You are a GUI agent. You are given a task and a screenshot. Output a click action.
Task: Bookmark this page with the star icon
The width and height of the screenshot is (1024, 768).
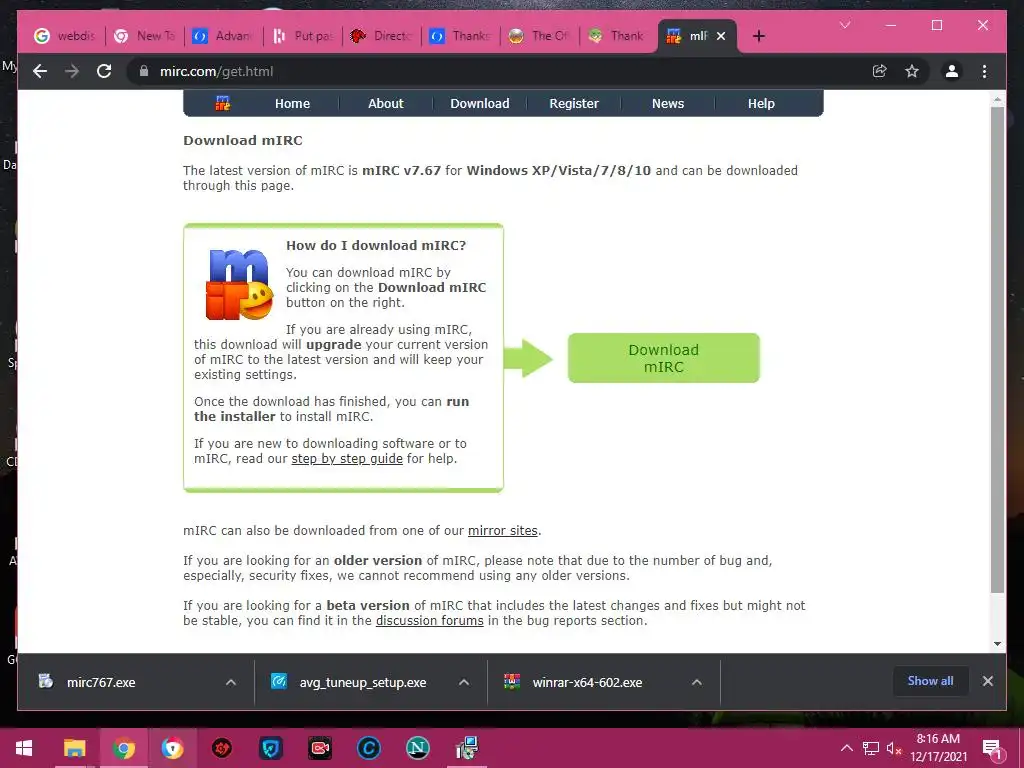click(912, 71)
